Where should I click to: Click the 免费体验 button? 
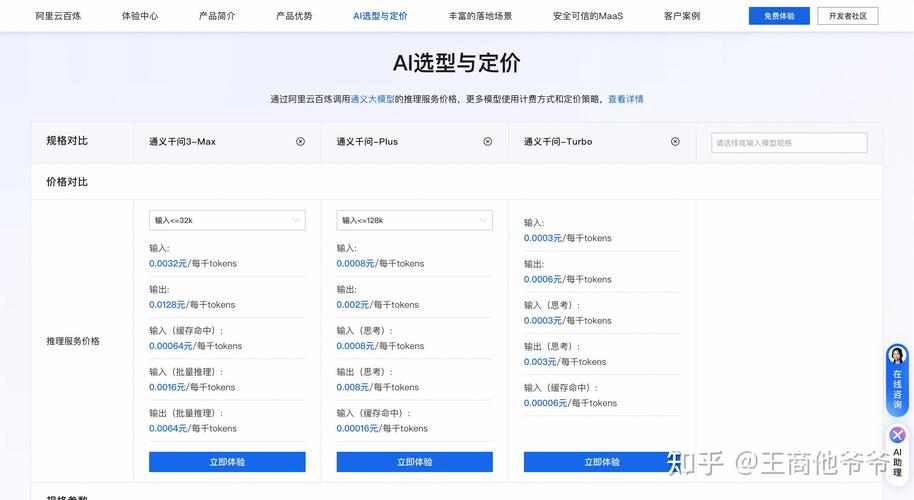[779, 16]
